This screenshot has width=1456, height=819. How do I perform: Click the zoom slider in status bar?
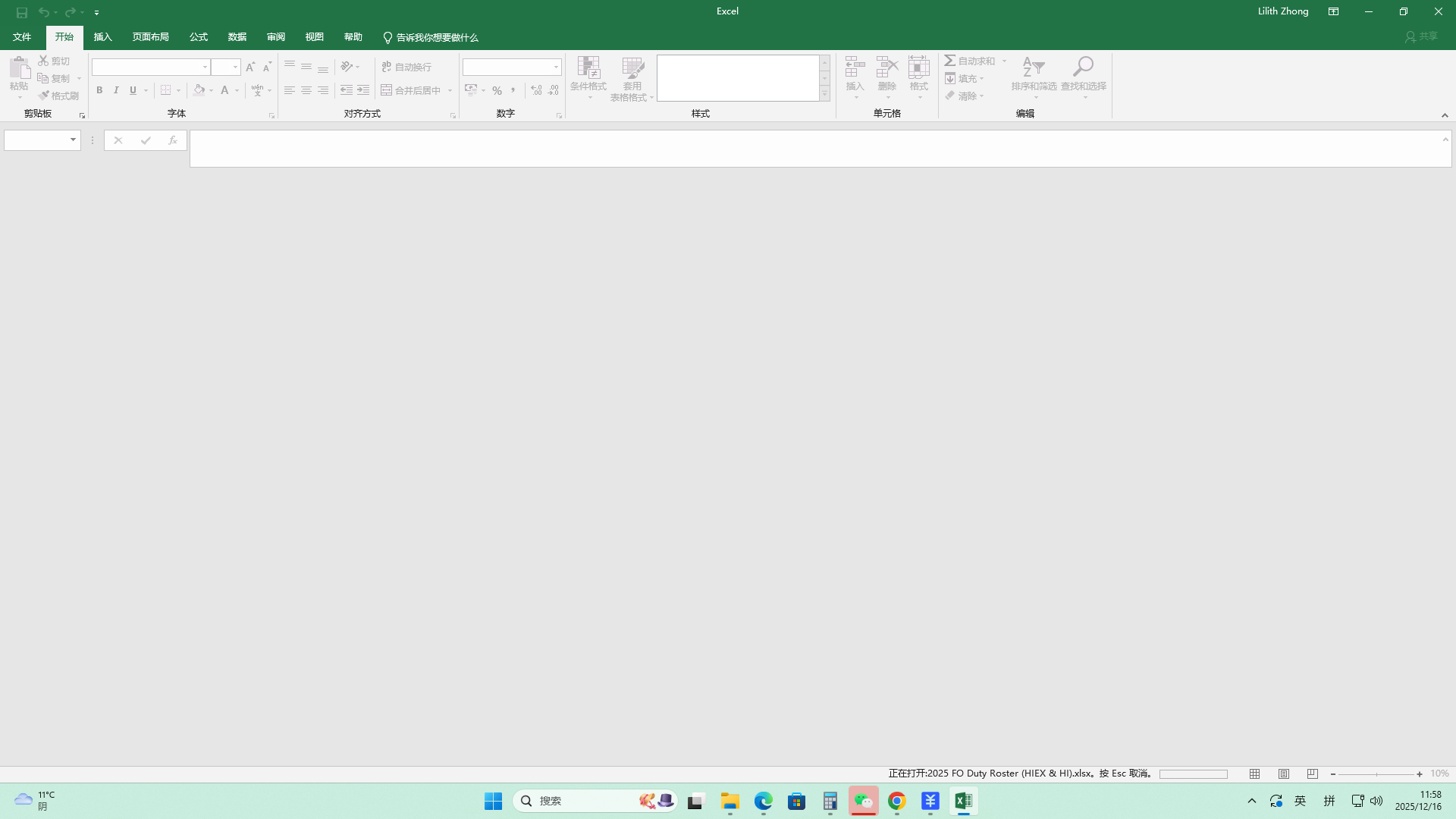(x=1376, y=774)
